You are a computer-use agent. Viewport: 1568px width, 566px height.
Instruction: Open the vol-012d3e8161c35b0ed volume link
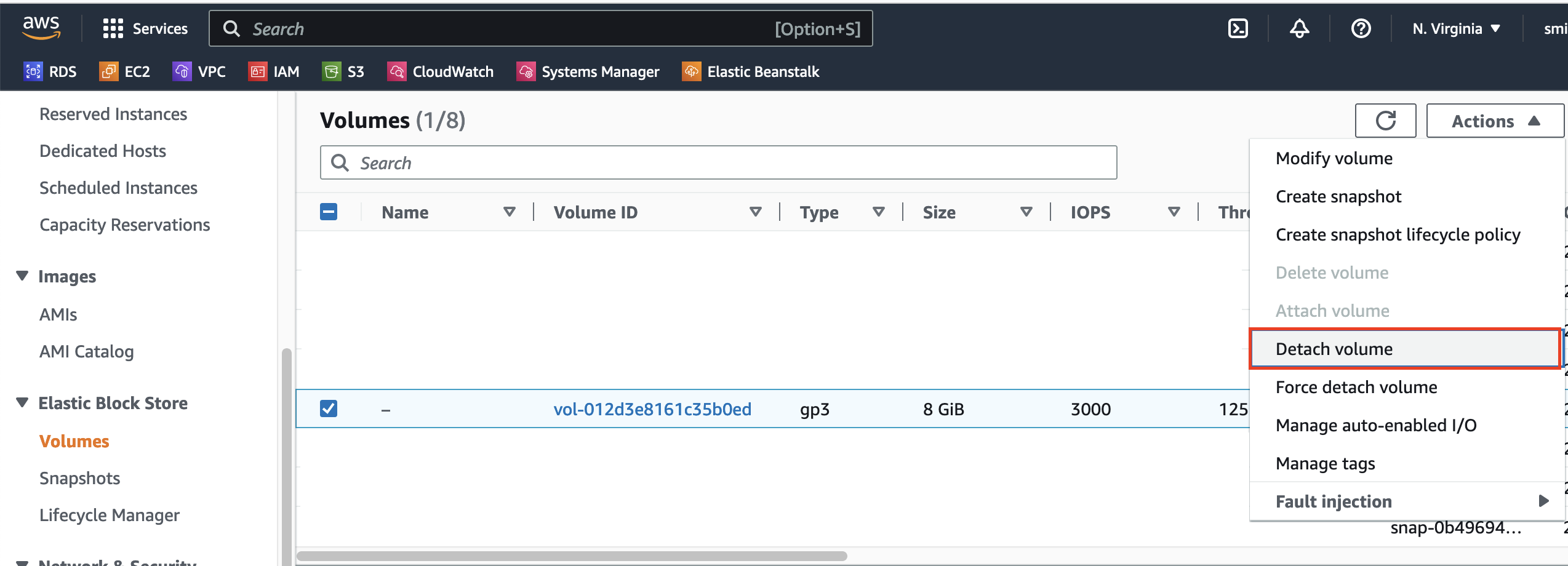[652, 409]
